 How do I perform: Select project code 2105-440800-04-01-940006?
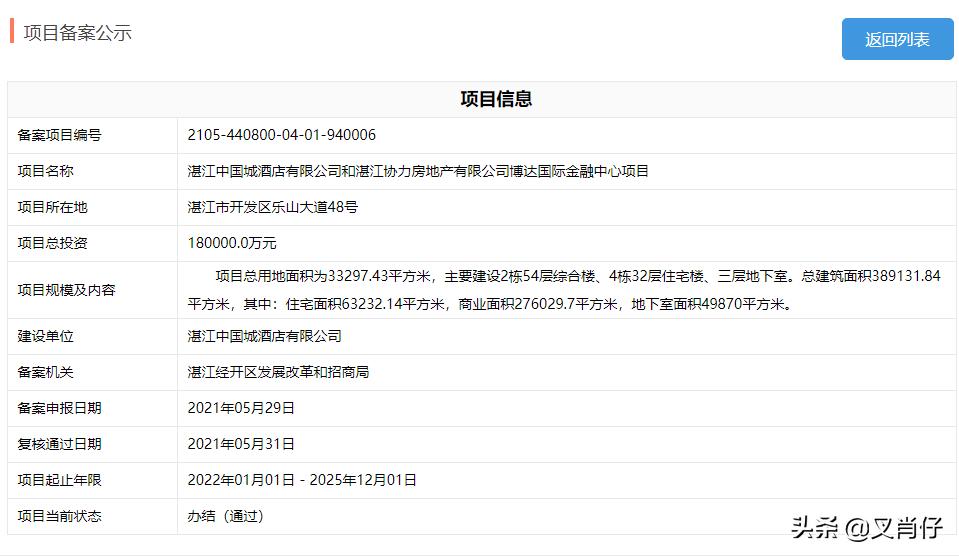(282, 135)
